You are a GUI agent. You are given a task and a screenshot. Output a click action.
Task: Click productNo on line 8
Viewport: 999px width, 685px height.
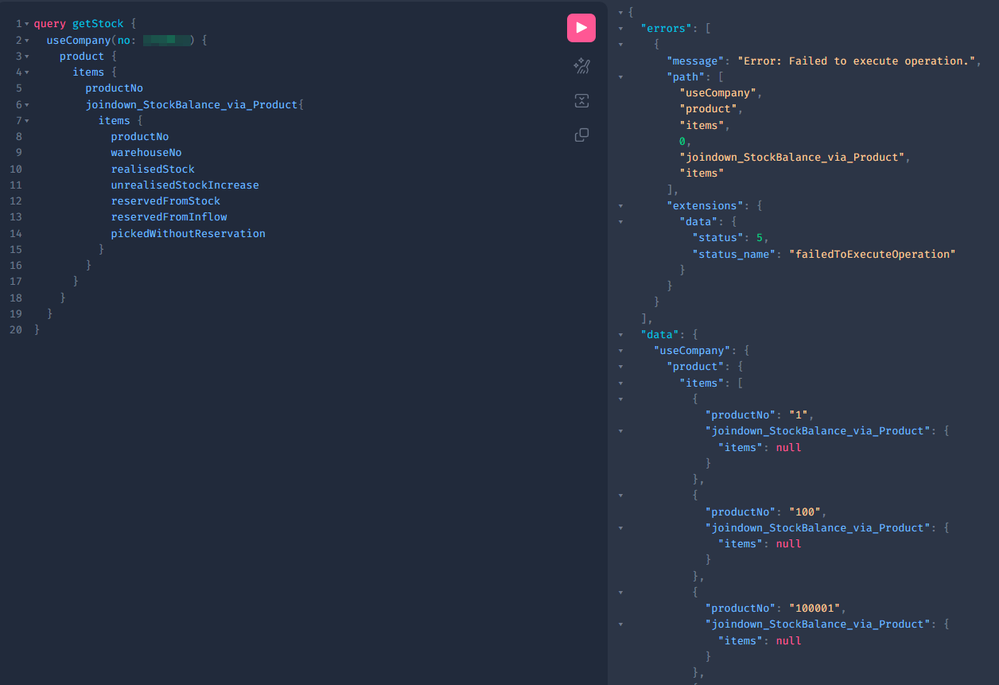click(140, 136)
